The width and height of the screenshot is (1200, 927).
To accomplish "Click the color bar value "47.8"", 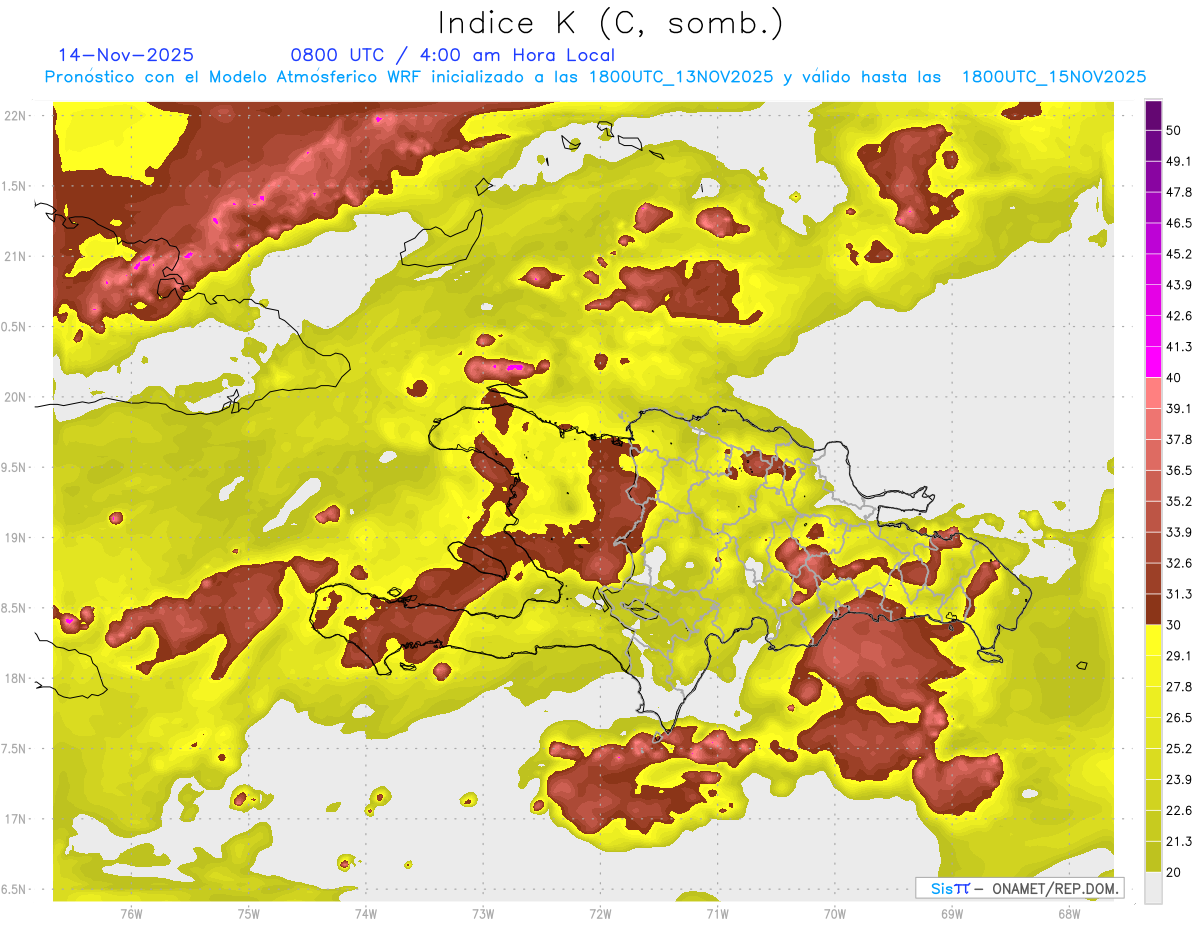I will (x=1179, y=192).
